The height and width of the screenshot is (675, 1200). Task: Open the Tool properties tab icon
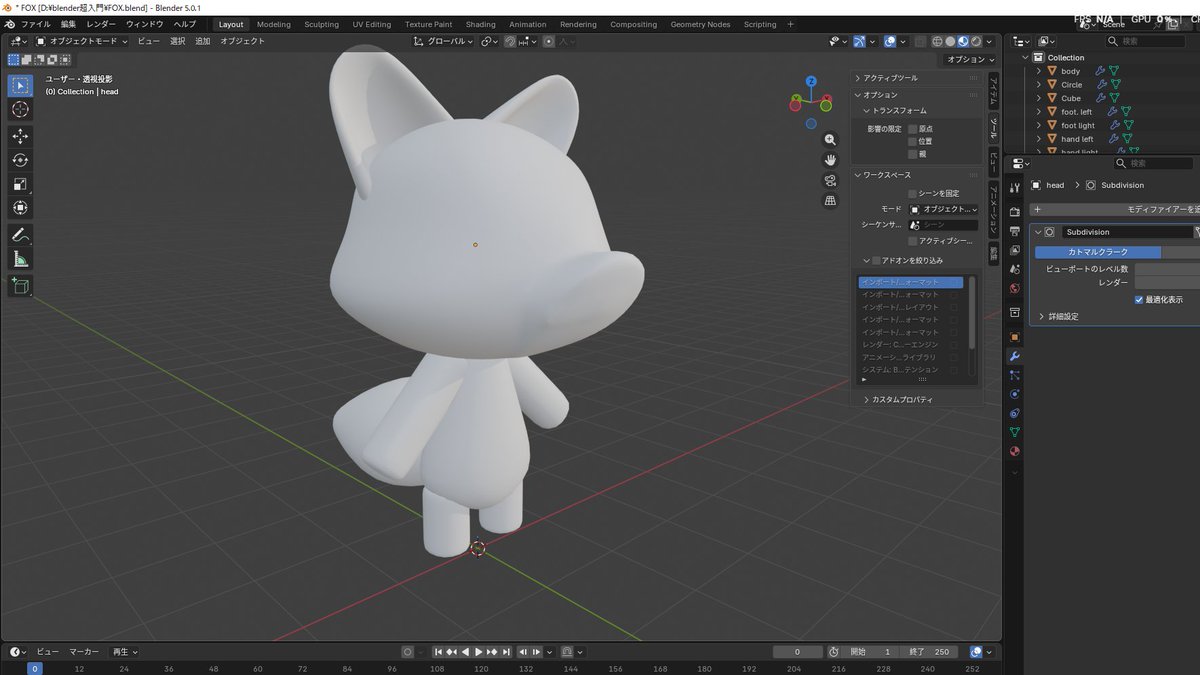1014,188
